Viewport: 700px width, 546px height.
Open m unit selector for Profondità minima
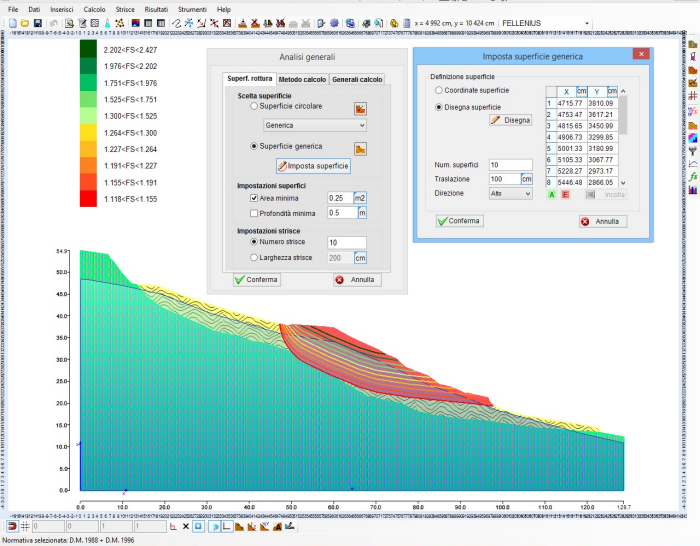coord(362,213)
